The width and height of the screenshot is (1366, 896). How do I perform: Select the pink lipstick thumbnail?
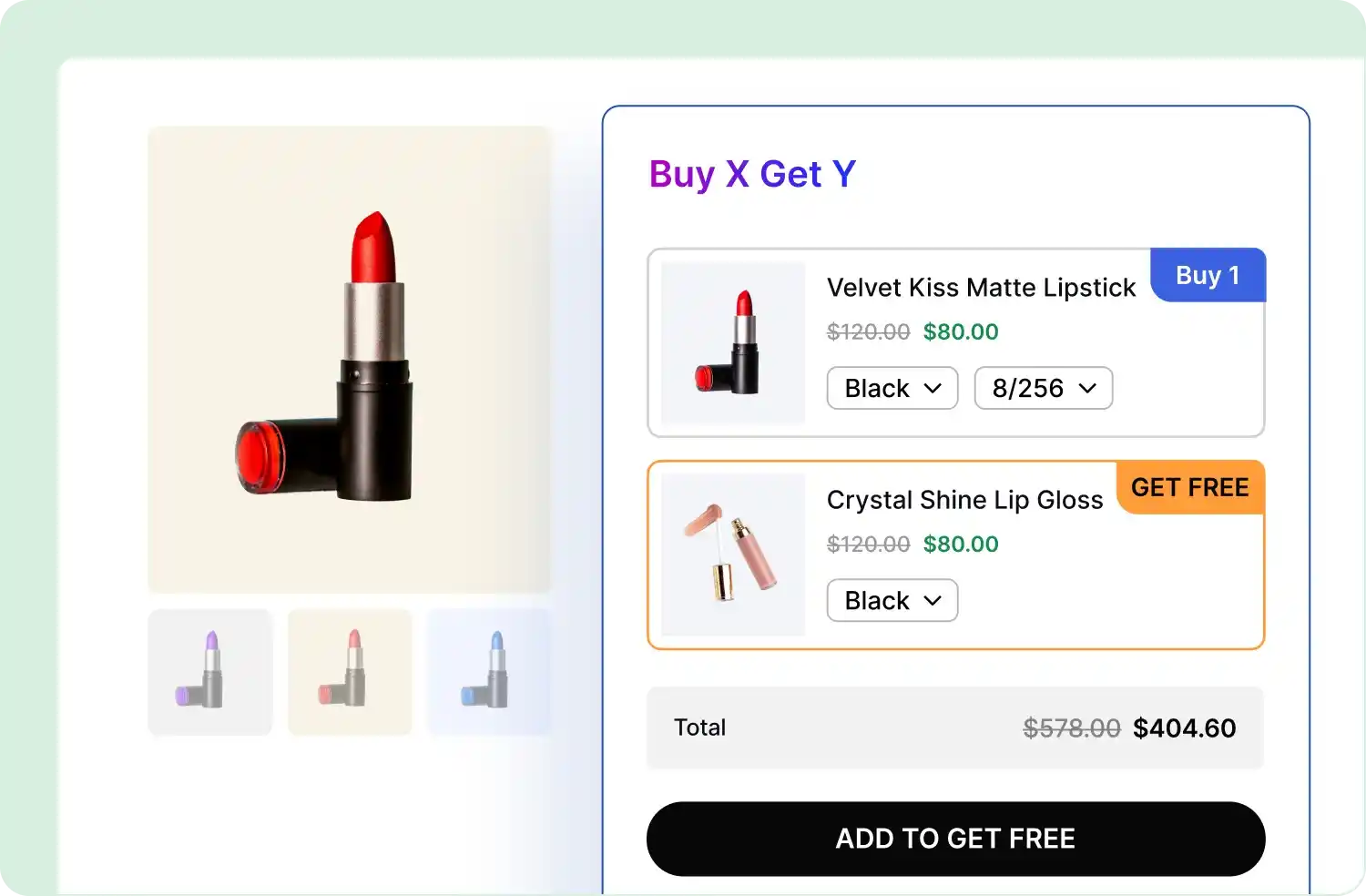pyautogui.click(x=349, y=672)
